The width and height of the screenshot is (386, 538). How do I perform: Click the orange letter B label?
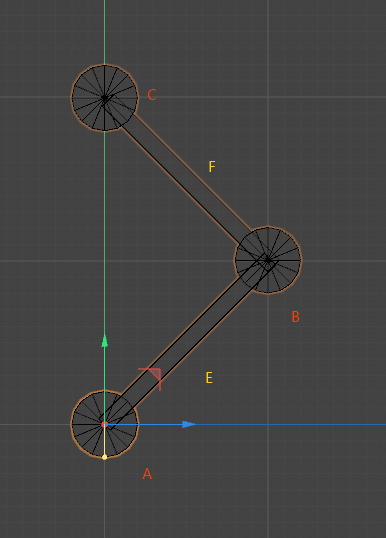click(295, 317)
